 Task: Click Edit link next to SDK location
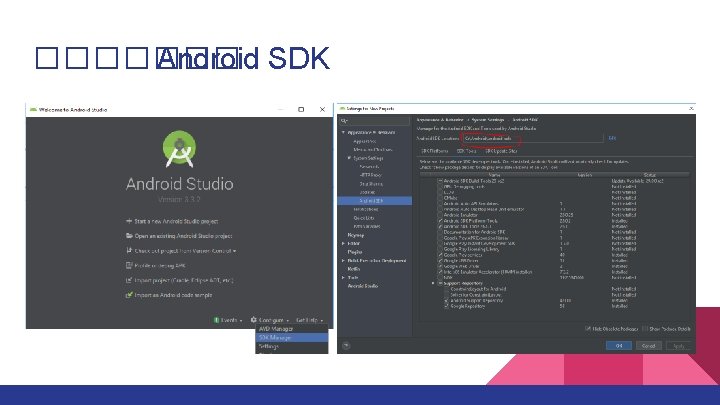click(612, 138)
